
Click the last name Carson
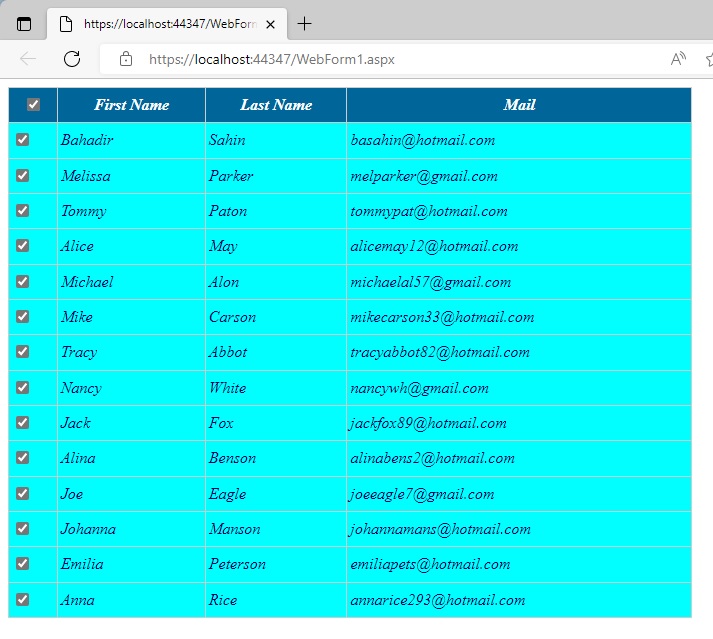[232, 317]
